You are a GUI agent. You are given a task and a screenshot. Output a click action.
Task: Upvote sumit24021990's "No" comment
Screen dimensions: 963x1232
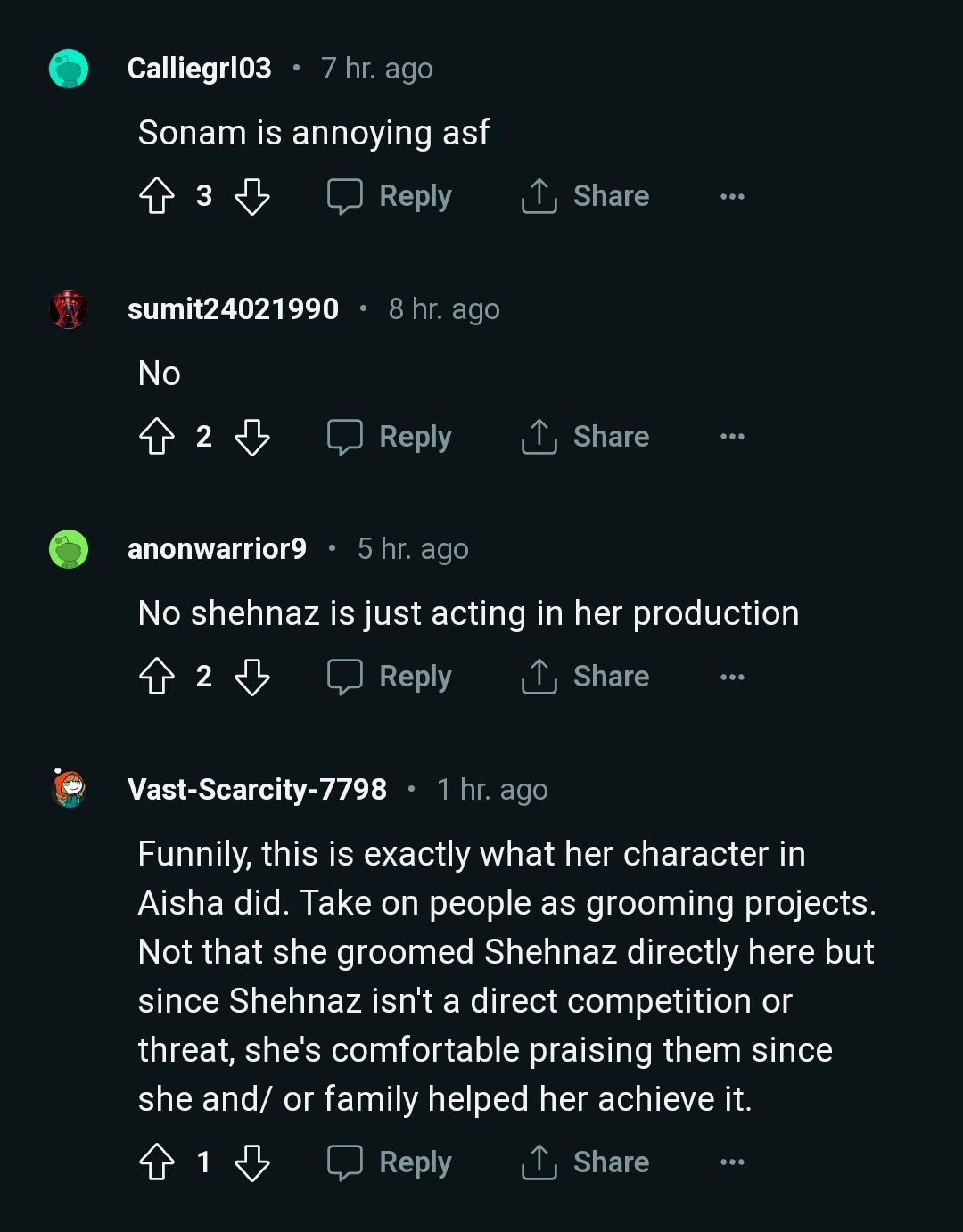(157, 437)
